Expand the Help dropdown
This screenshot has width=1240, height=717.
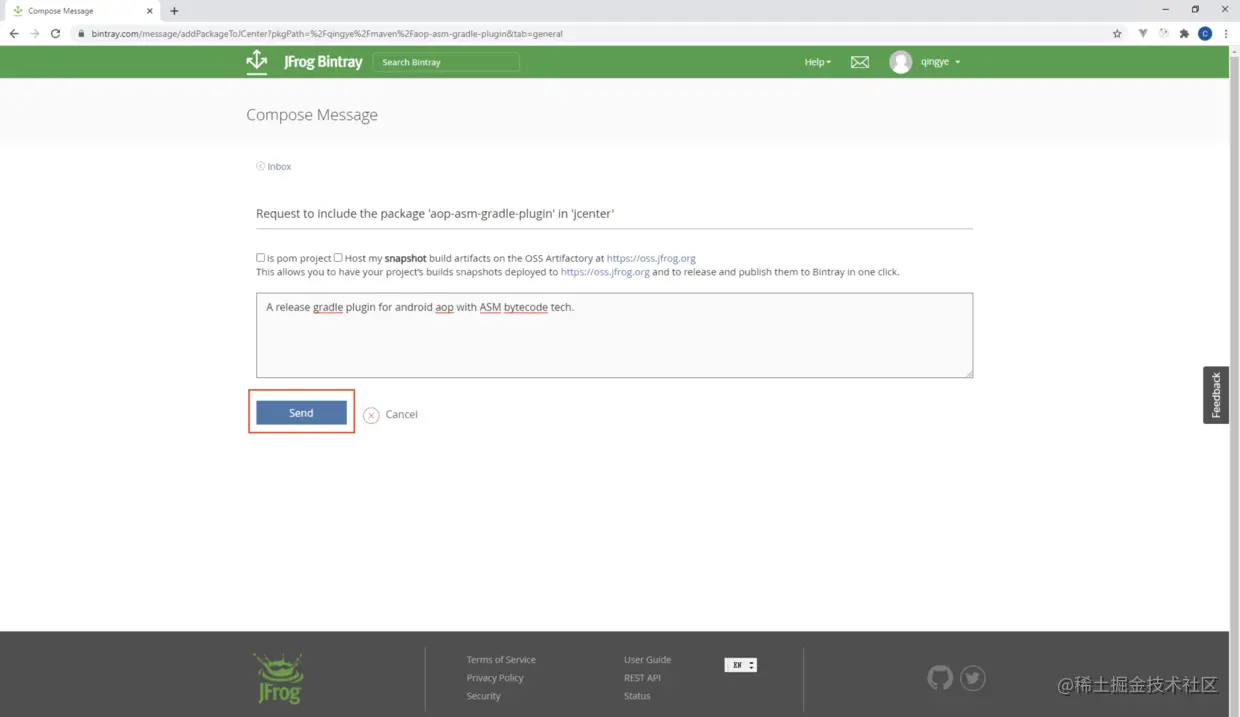(x=817, y=62)
